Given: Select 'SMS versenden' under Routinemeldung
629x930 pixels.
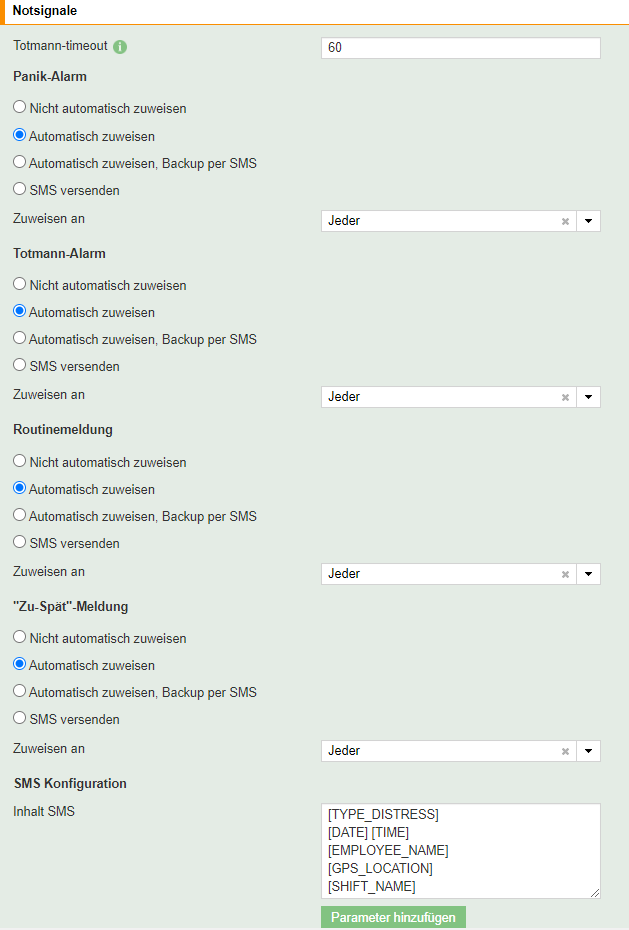Looking at the screenshot, I should (x=19, y=543).
